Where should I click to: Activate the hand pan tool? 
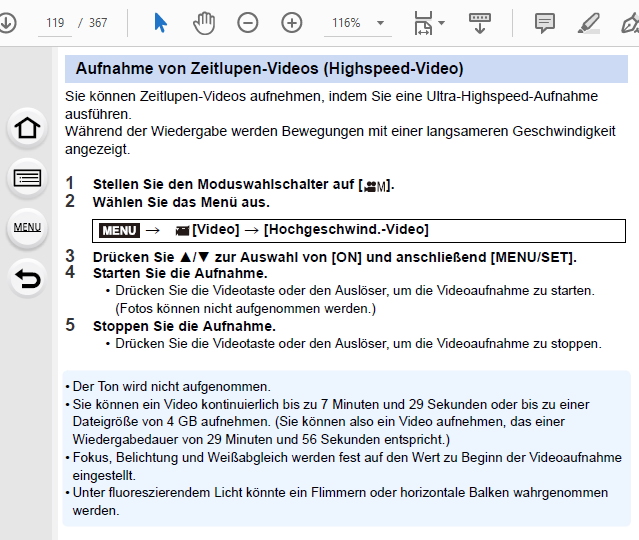coord(204,22)
